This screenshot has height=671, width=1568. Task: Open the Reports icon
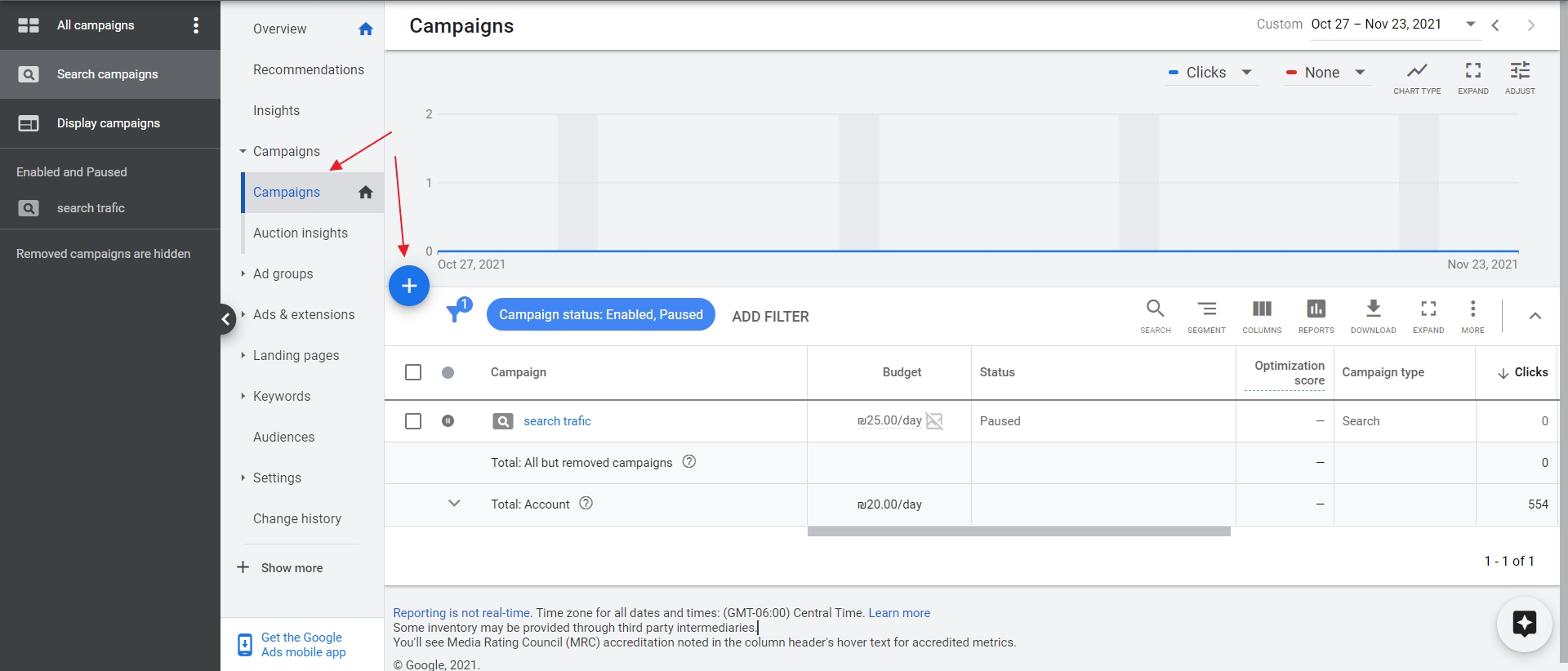pyautogui.click(x=1316, y=316)
